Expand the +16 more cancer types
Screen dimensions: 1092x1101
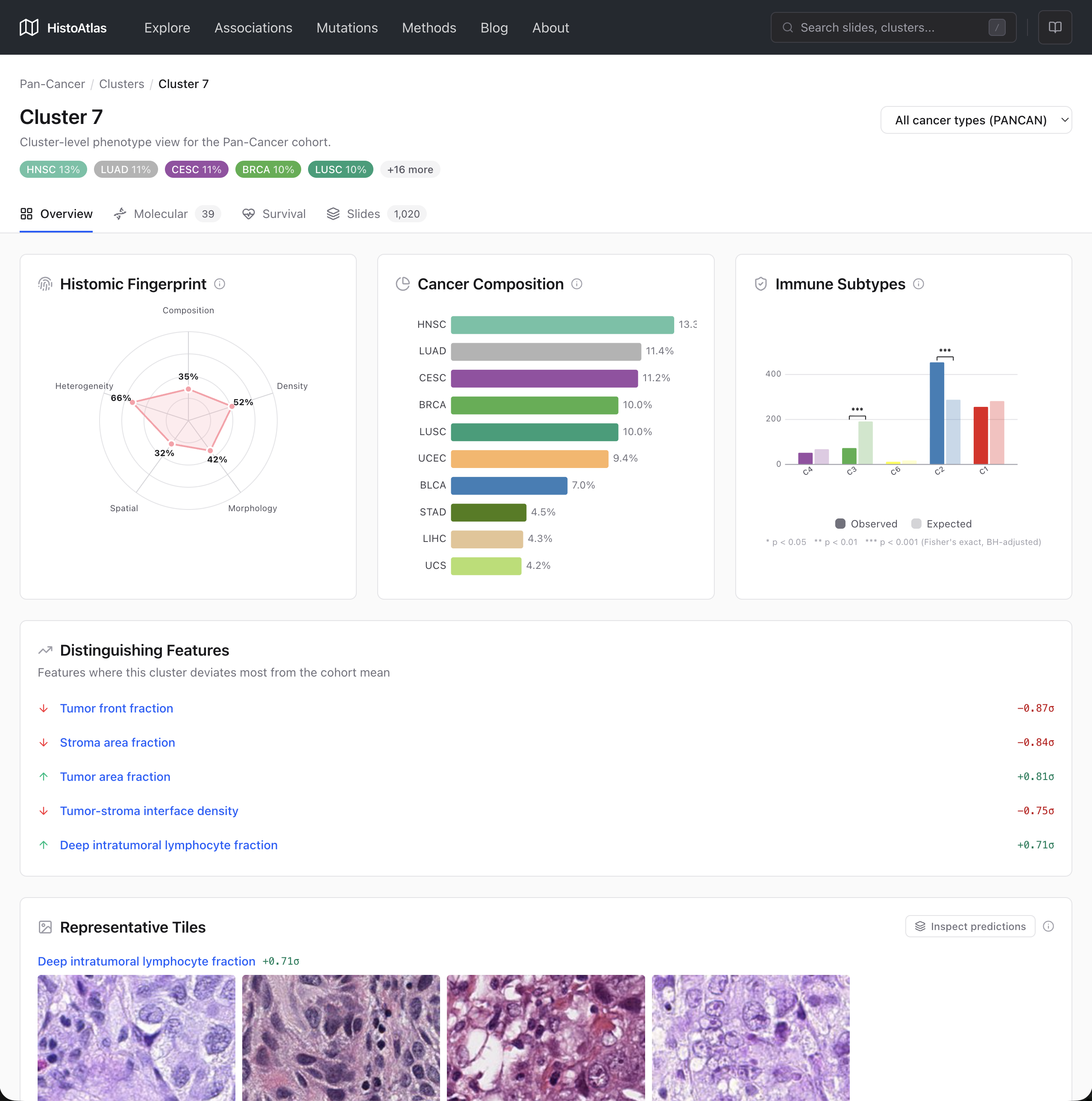tap(410, 169)
